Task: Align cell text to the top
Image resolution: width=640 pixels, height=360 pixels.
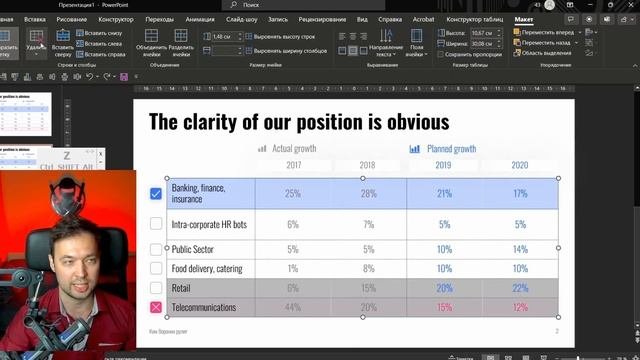Action: coord(342,51)
